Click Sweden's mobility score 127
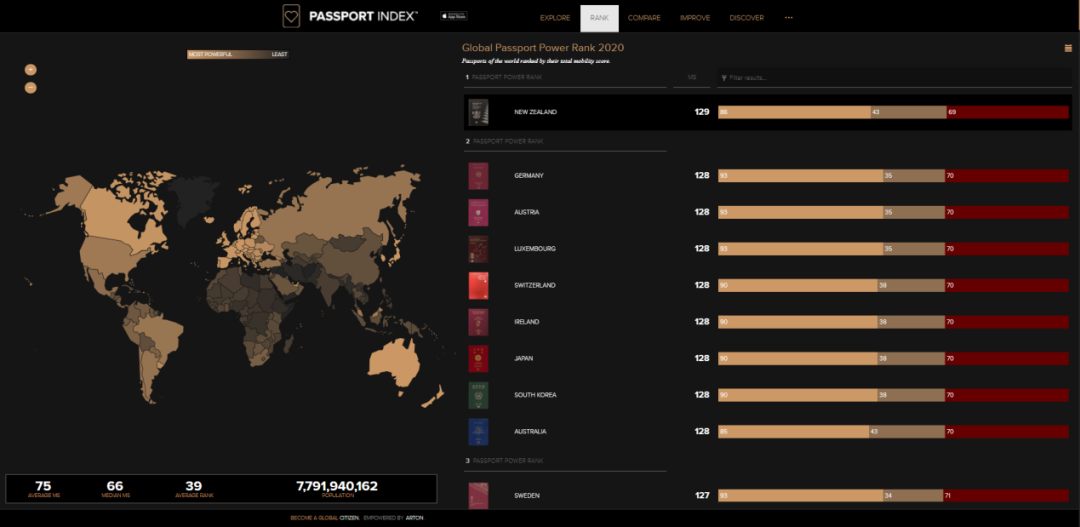The width and height of the screenshot is (1080, 527). [x=702, y=495]
